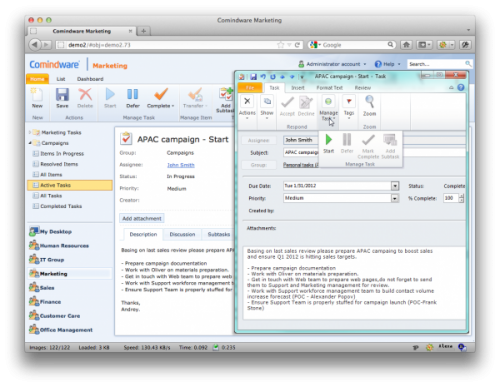500x387 pixels.
Task: Open the Tags flag icon in the task window
Action: [349, 101]
